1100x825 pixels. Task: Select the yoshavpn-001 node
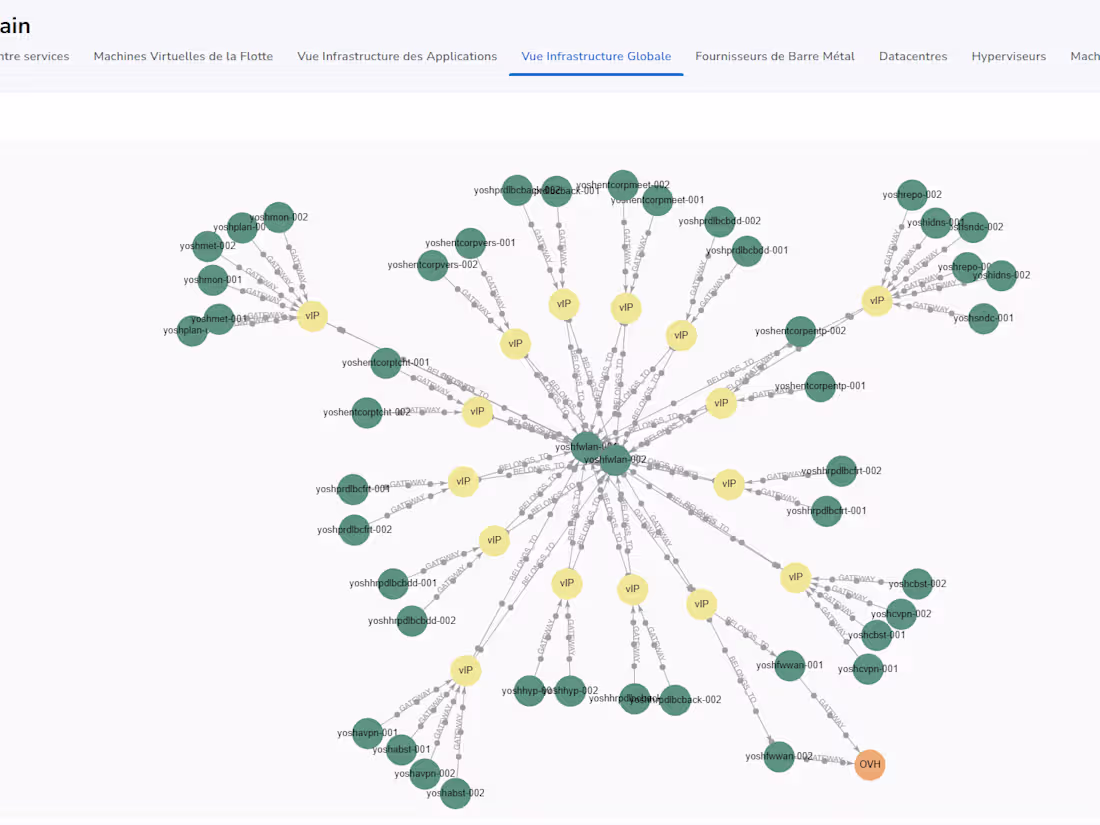[x=367, y=732]
